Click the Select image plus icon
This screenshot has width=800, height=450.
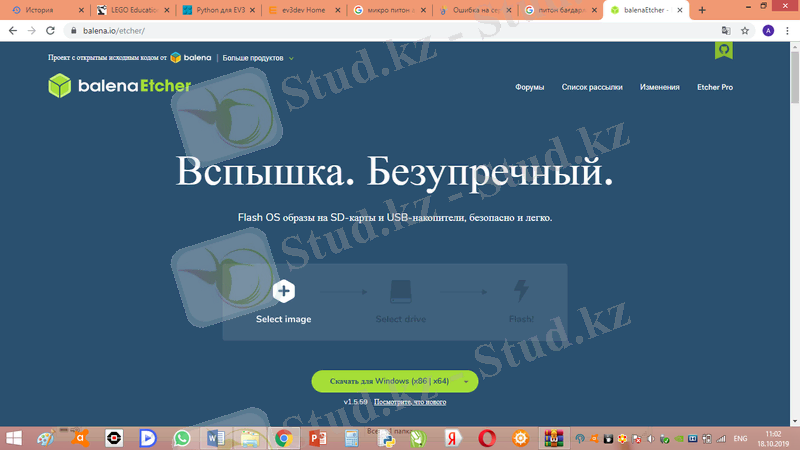click(x=284, y=292)
